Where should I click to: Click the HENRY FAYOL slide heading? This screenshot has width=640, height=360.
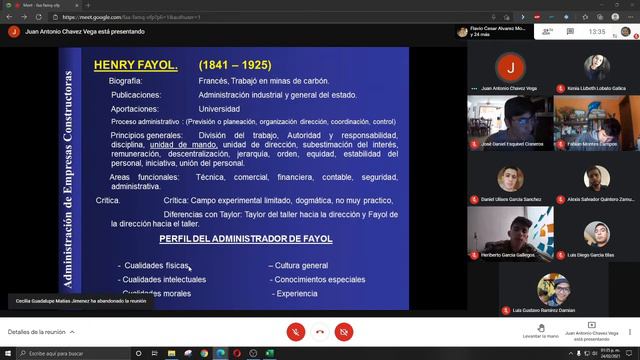coord(136,65)
